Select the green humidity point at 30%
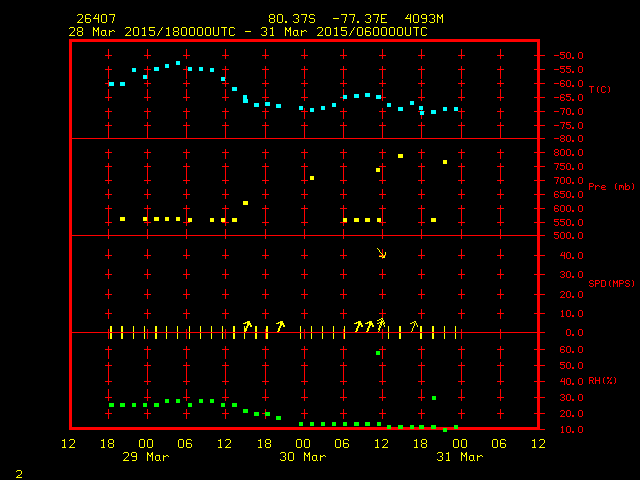Viewport: 640px width, 480px height. pos(434,398)
